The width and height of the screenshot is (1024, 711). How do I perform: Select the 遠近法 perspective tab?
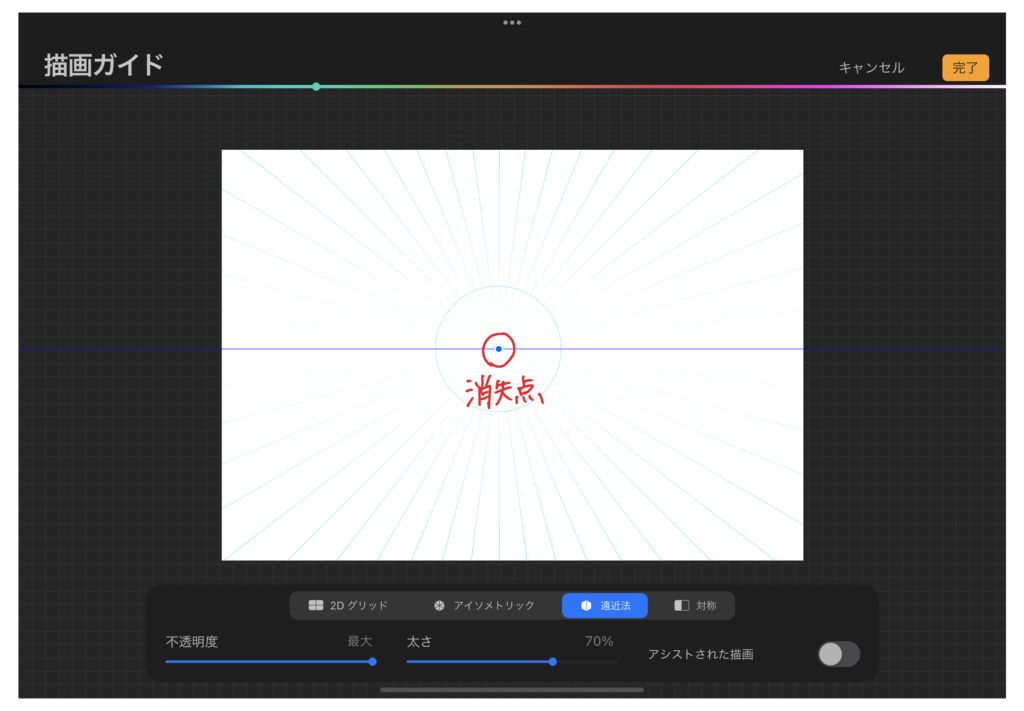605,605
